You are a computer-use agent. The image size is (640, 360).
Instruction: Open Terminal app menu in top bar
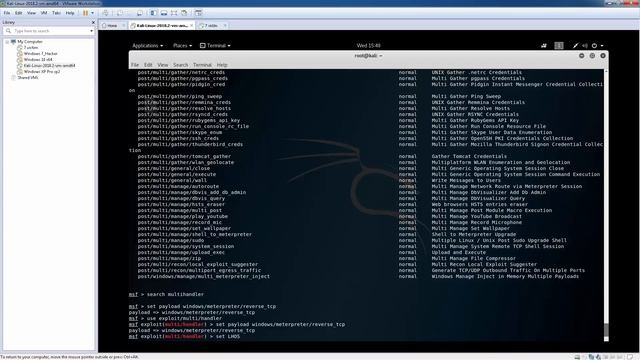(215, 46)
